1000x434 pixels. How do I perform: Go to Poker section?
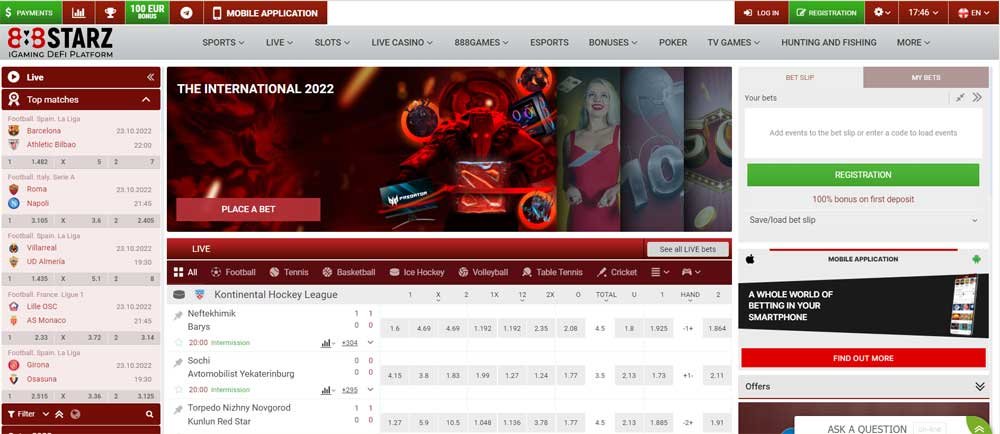[673, 43]
